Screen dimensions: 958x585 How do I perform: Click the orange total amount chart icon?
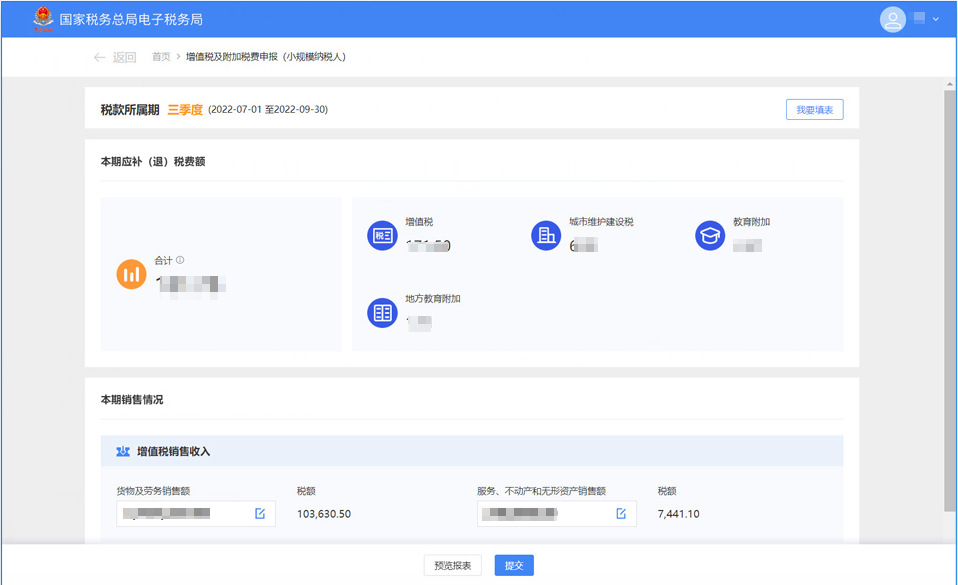point(131,274)
